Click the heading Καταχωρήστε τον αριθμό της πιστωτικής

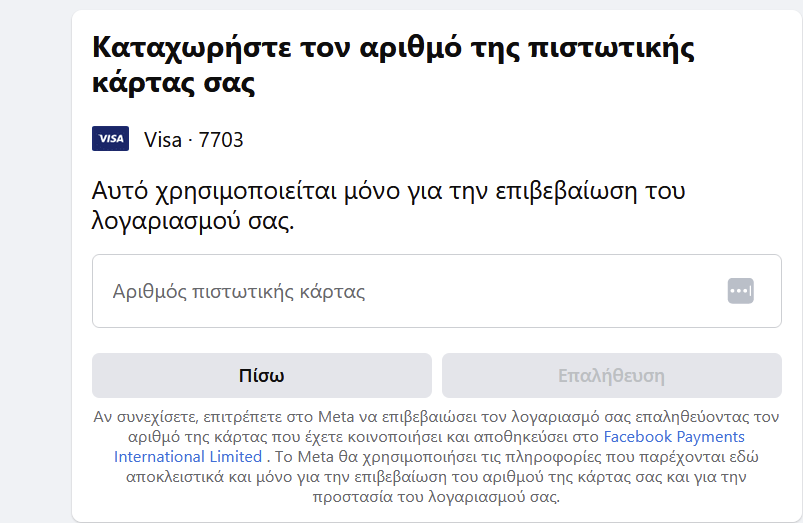pos(393,49)
